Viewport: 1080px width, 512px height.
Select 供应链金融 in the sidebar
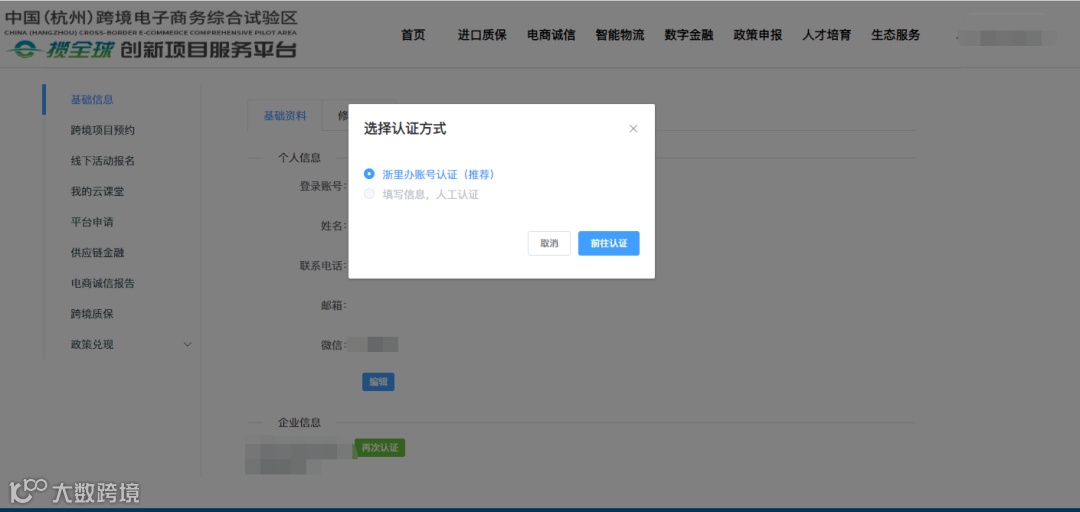(97, 252)
